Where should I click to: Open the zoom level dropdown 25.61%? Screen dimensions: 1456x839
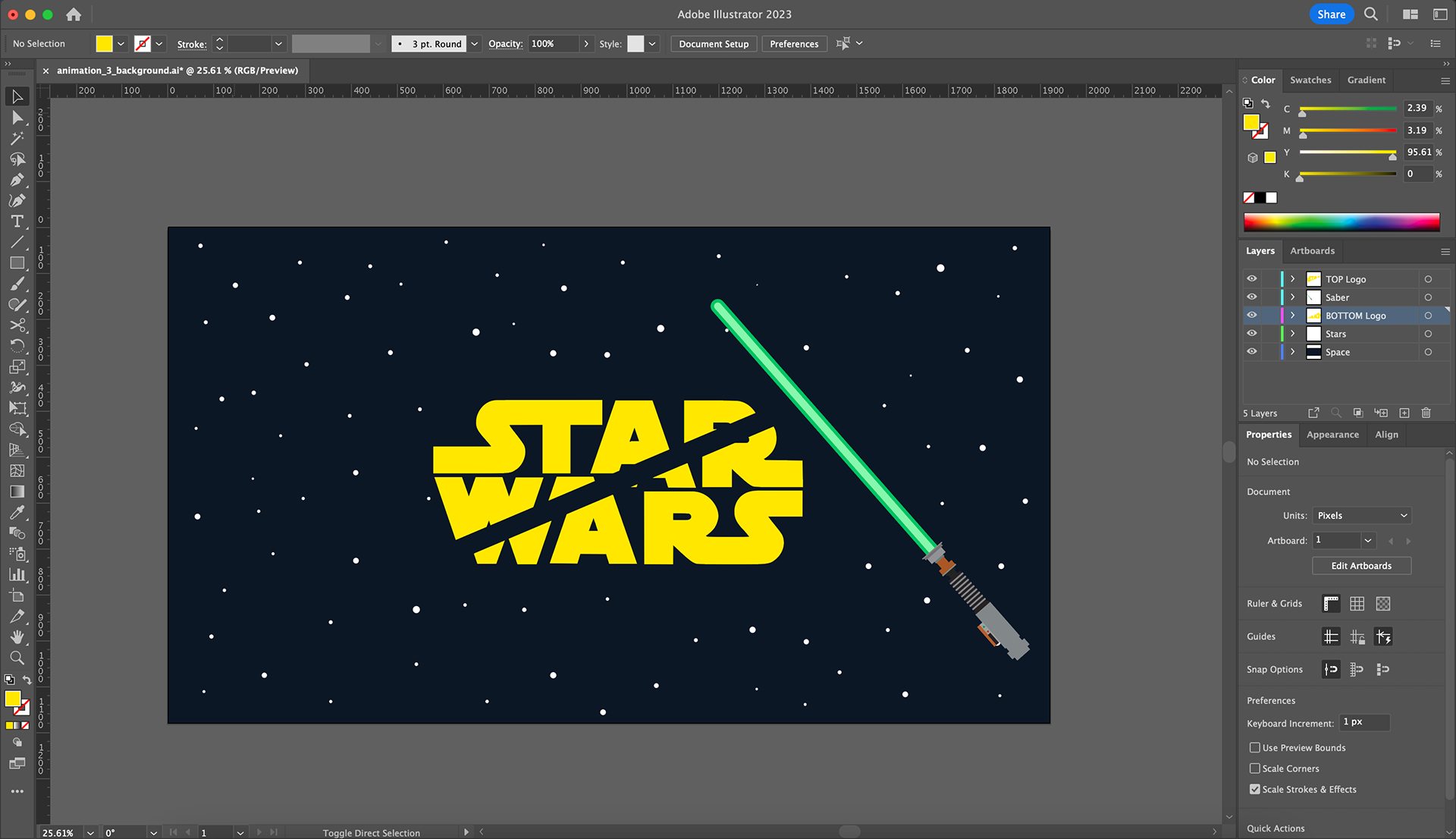90,832
